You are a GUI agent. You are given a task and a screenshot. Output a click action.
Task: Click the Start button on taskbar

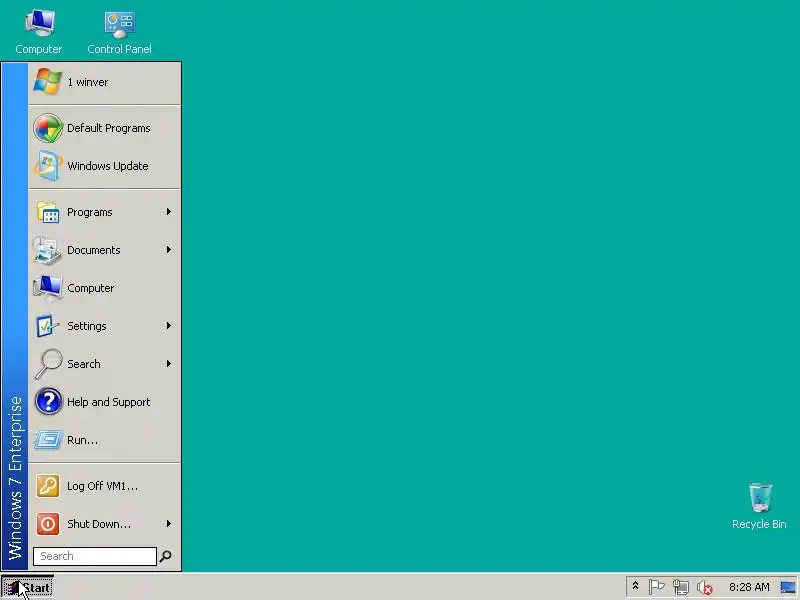coord(27,588)
